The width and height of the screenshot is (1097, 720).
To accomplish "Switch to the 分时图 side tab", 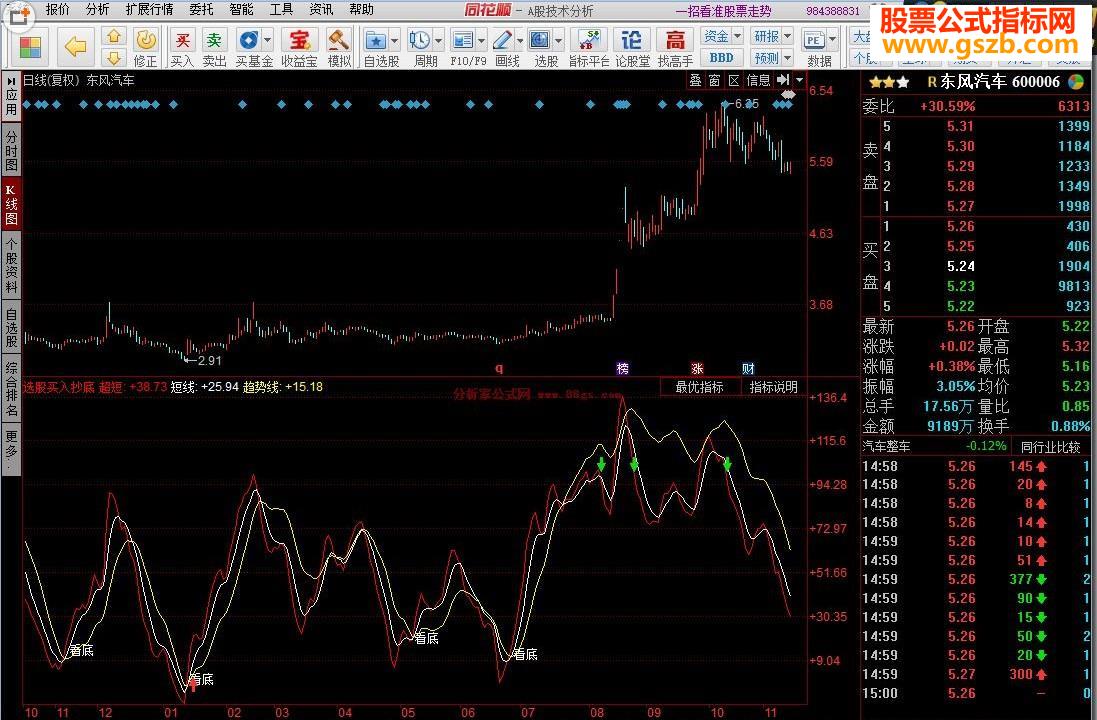I will (11, 150).
